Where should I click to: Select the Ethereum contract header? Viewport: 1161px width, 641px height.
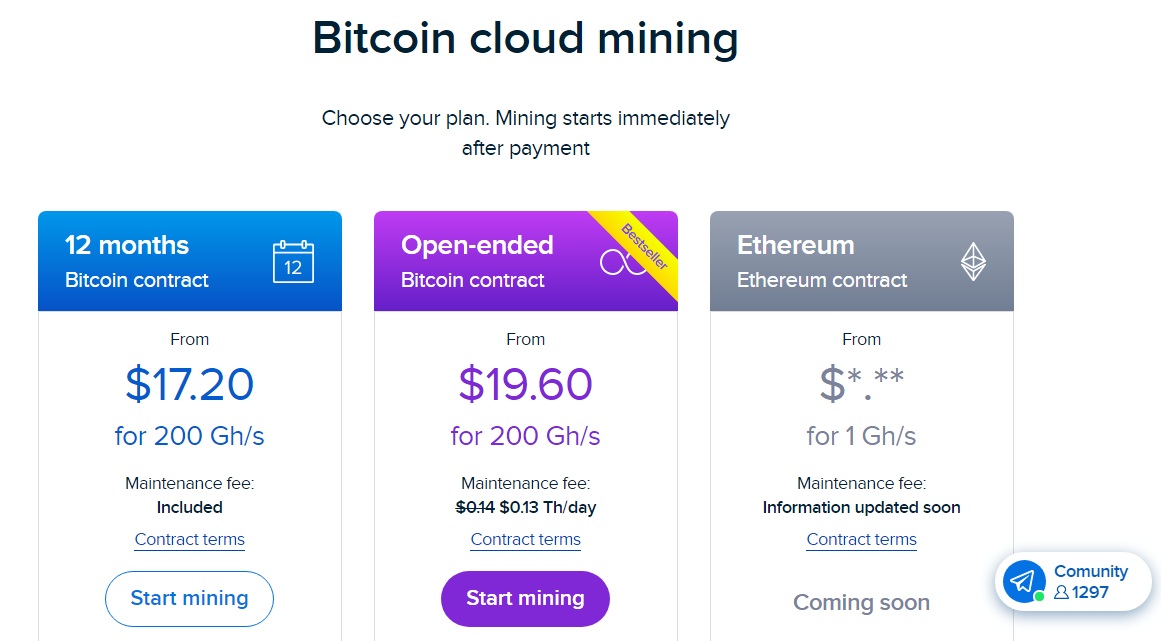point(822,261)
